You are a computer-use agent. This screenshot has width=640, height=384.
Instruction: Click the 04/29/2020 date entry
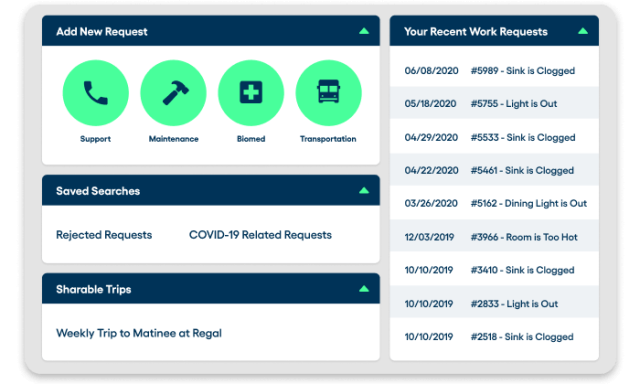pyautogui.click(x=431, y=138)
